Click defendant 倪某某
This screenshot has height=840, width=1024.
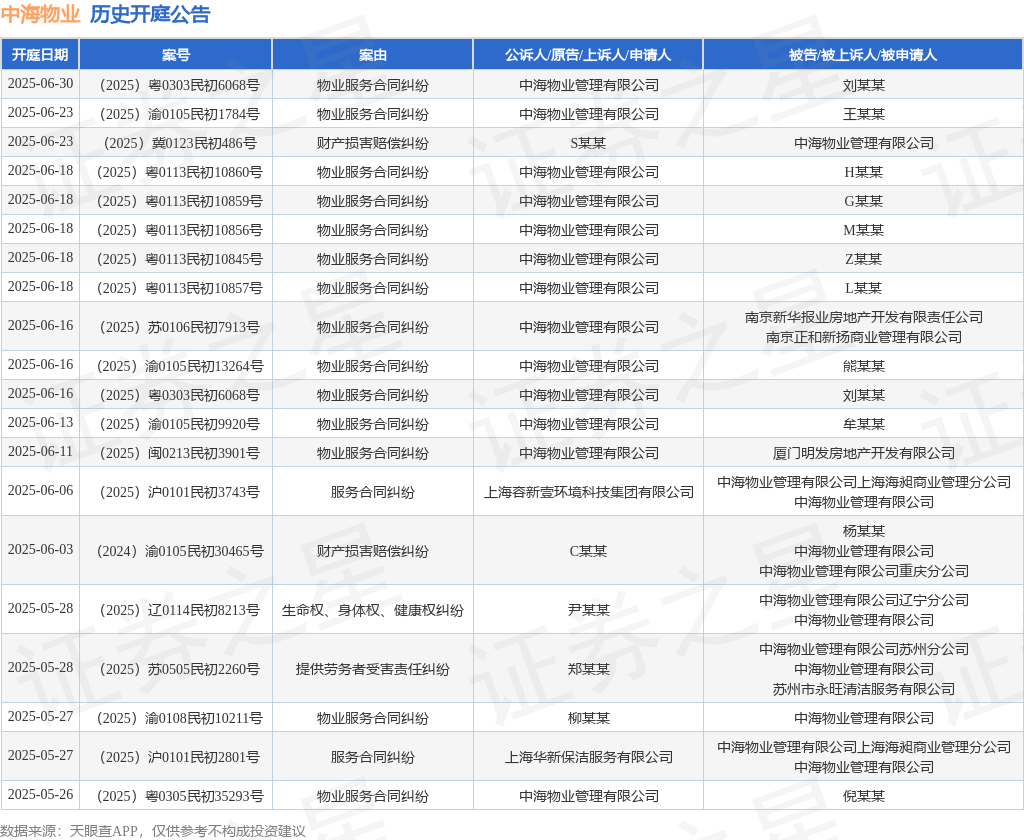tap(863, 796)
